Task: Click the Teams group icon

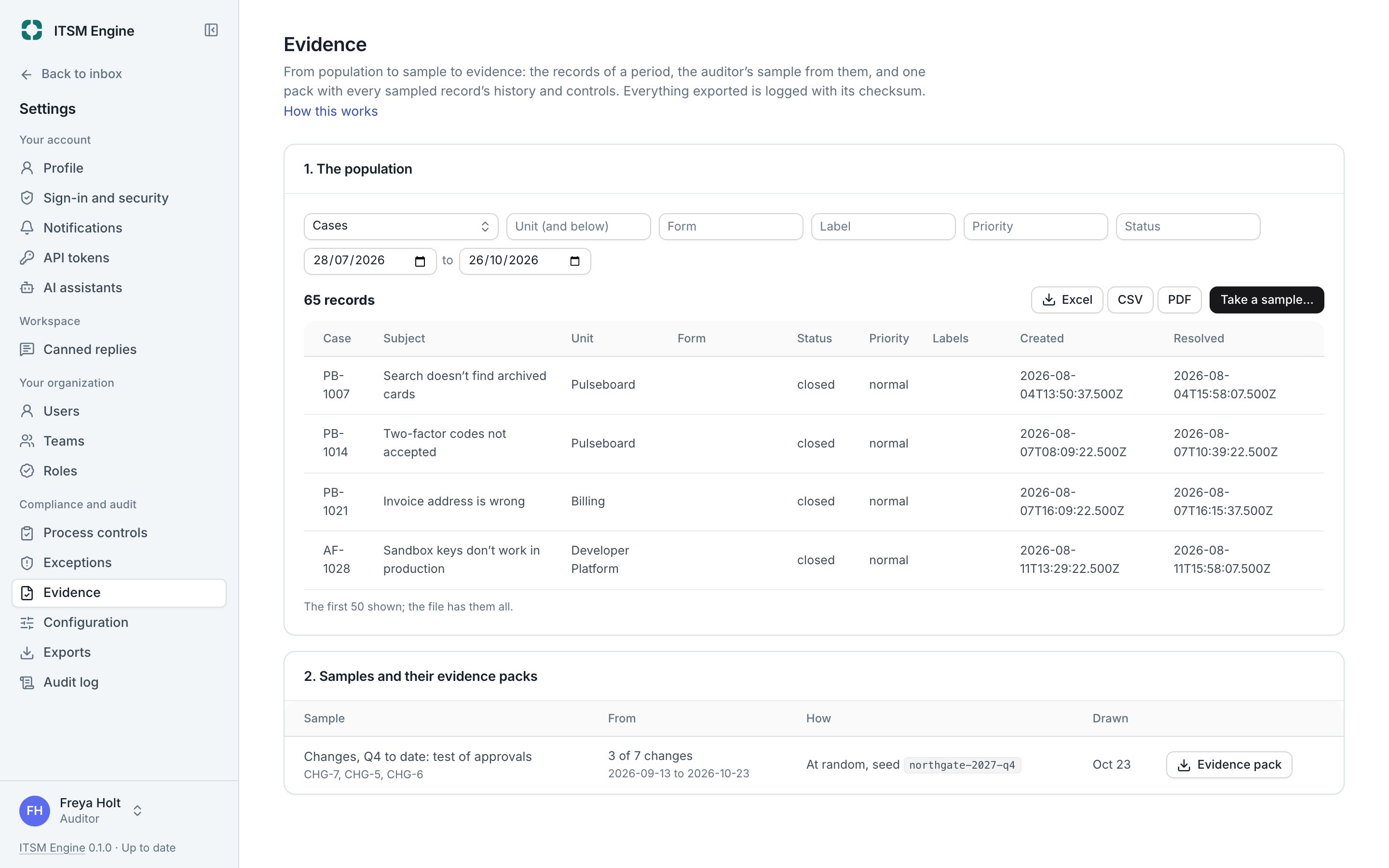Action: coord(27,441)
